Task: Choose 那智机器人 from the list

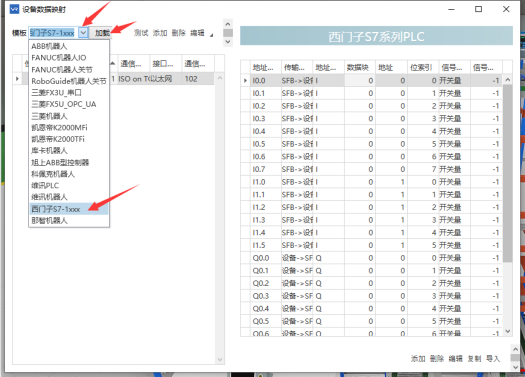Action: pyautogui.click(x=49, y=220)
